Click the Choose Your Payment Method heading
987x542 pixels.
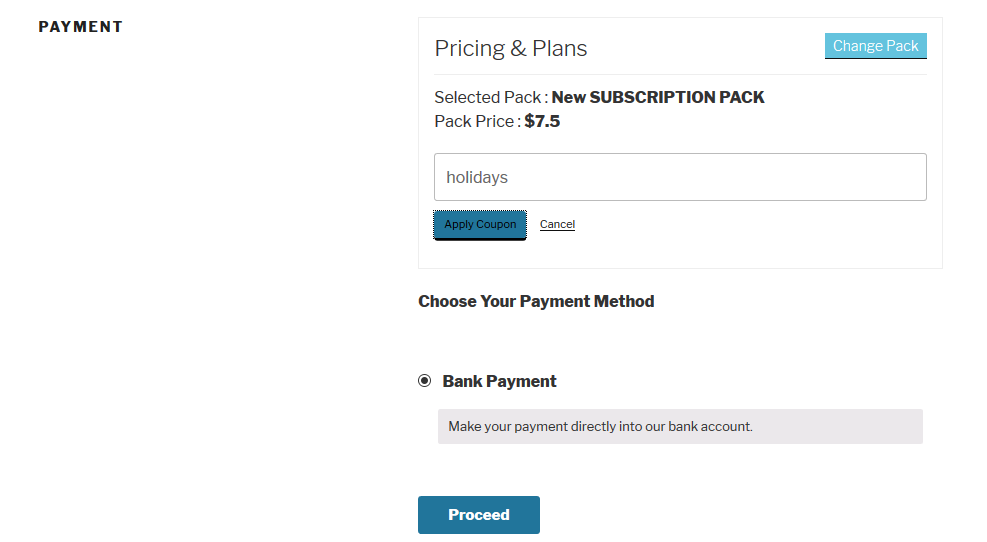(536, 301)
